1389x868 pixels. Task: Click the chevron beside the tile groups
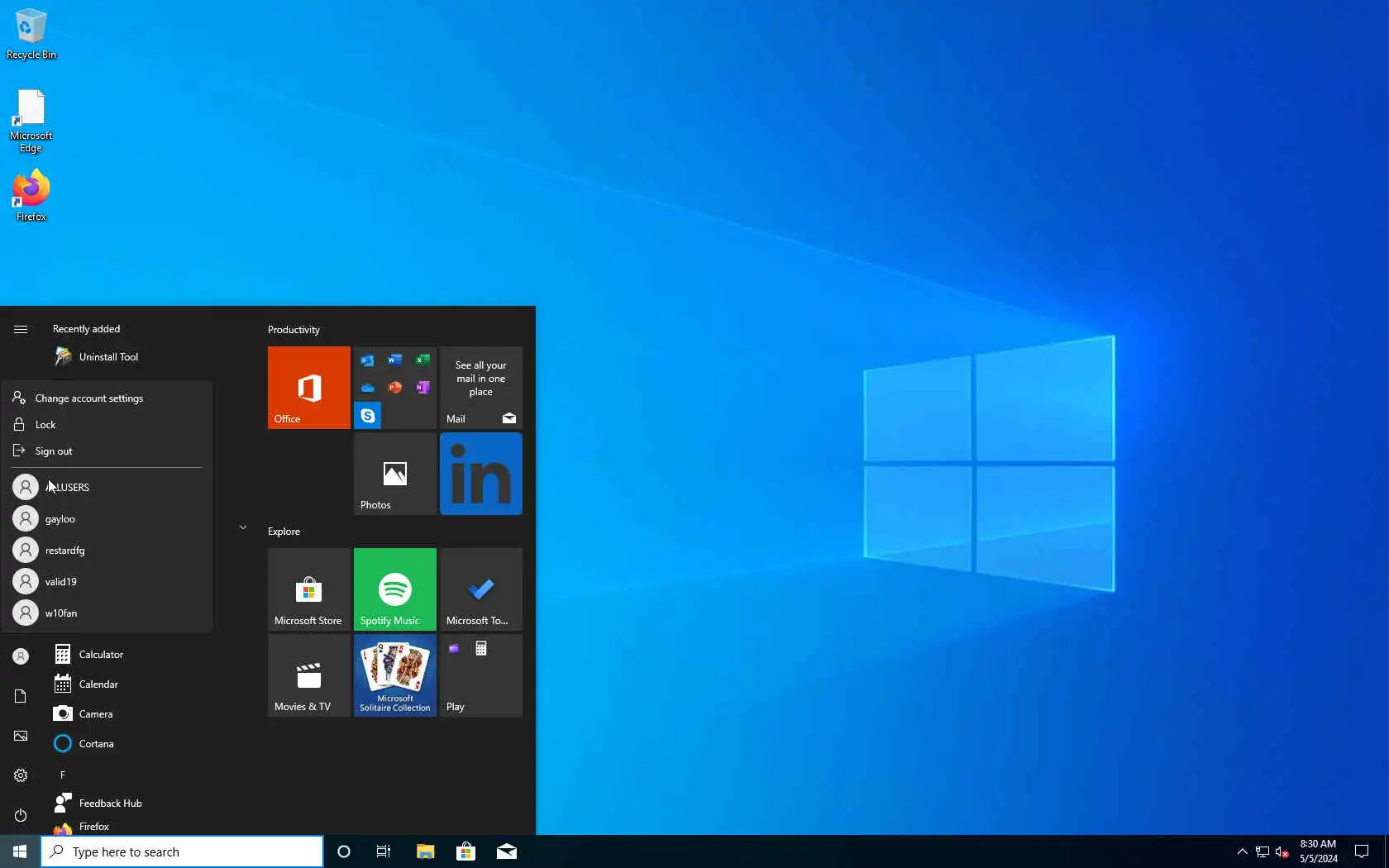point(243,527)
